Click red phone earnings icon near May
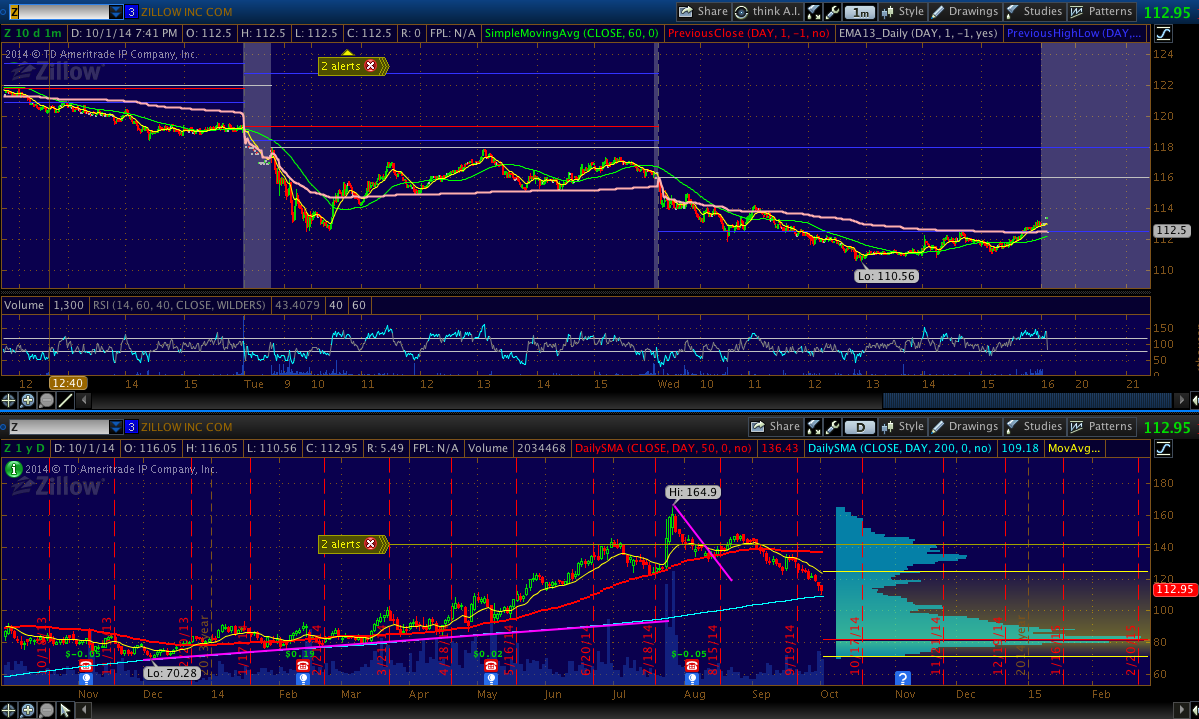Viewport: 1199px width, 719px height. [x=490, y=666]
